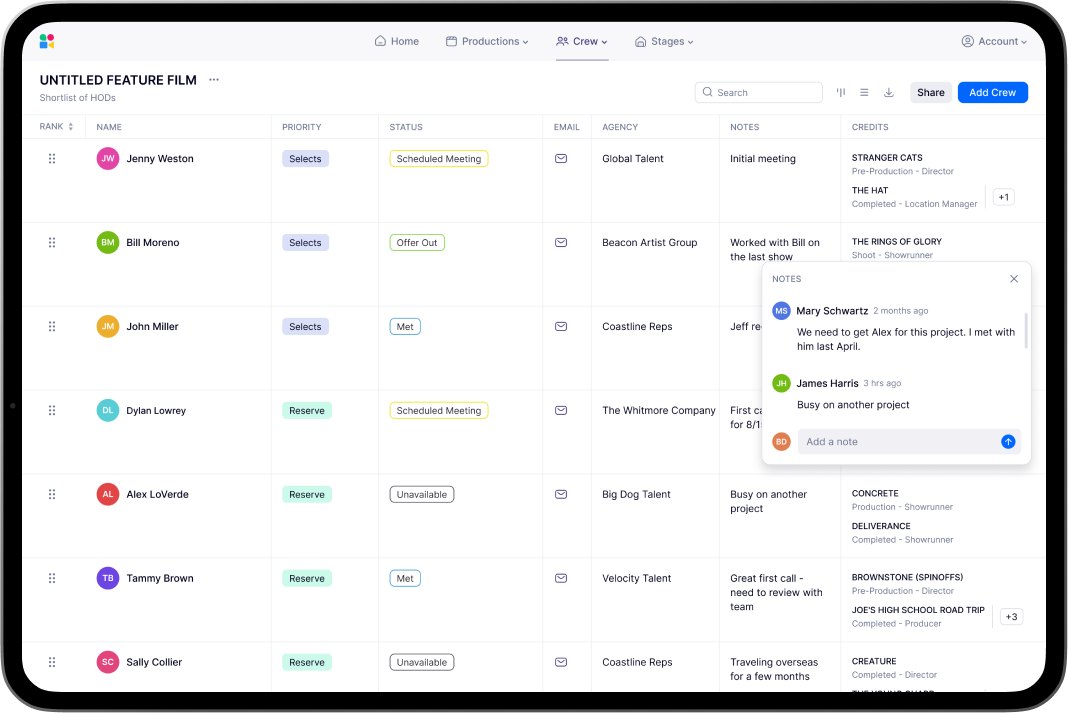
Task: Click the app logo in top left
Action: click(47, 41)
